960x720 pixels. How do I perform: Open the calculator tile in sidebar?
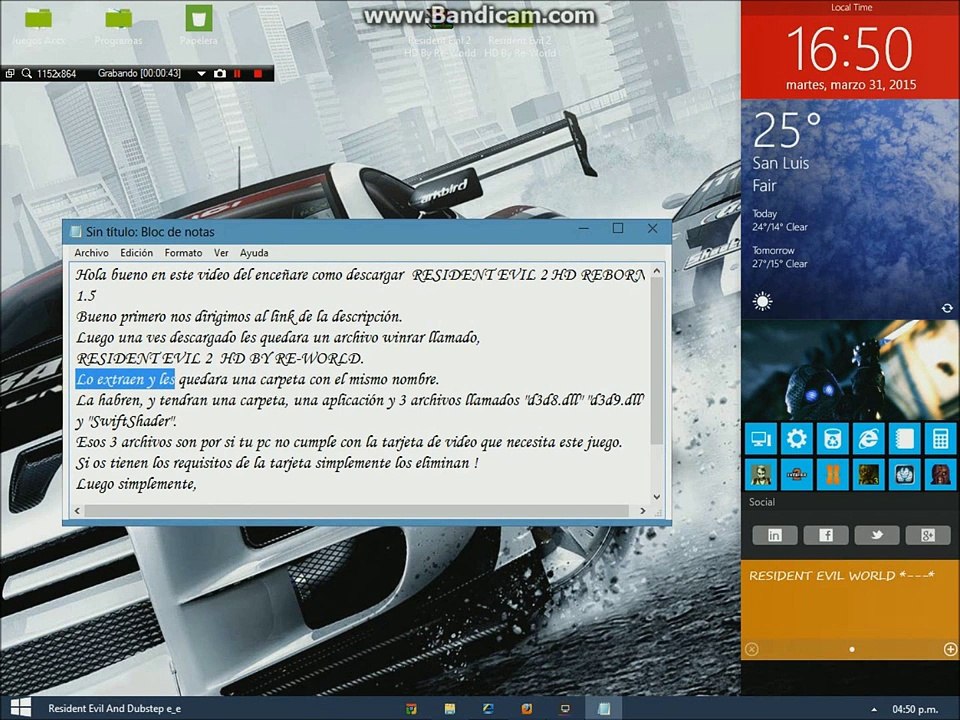point(941,439)
